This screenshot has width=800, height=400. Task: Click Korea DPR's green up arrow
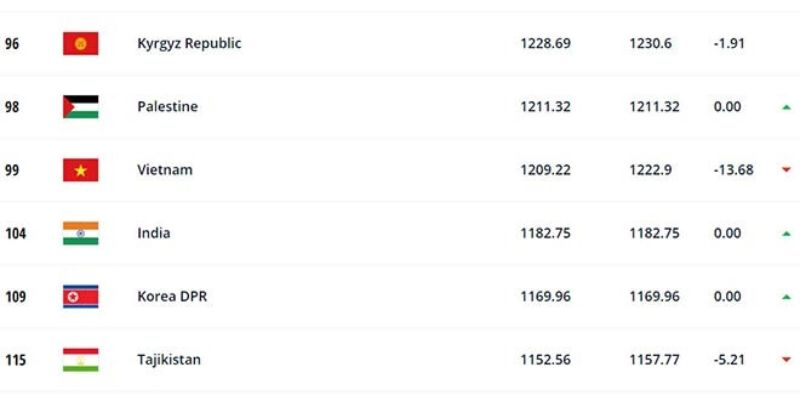(x=786, y=297)
